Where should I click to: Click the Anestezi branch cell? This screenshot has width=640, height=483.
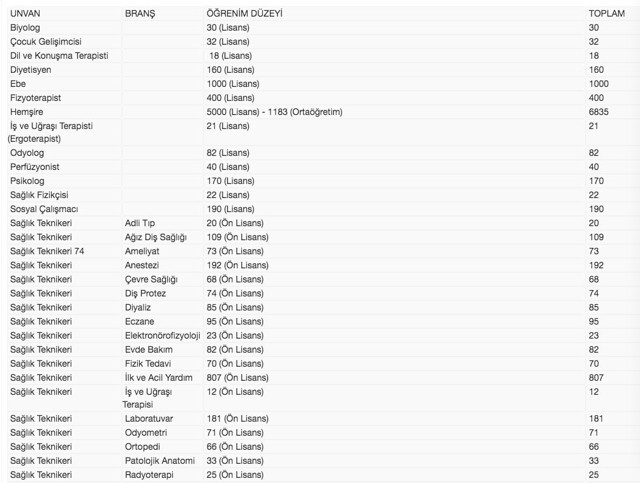pos(143,265)
